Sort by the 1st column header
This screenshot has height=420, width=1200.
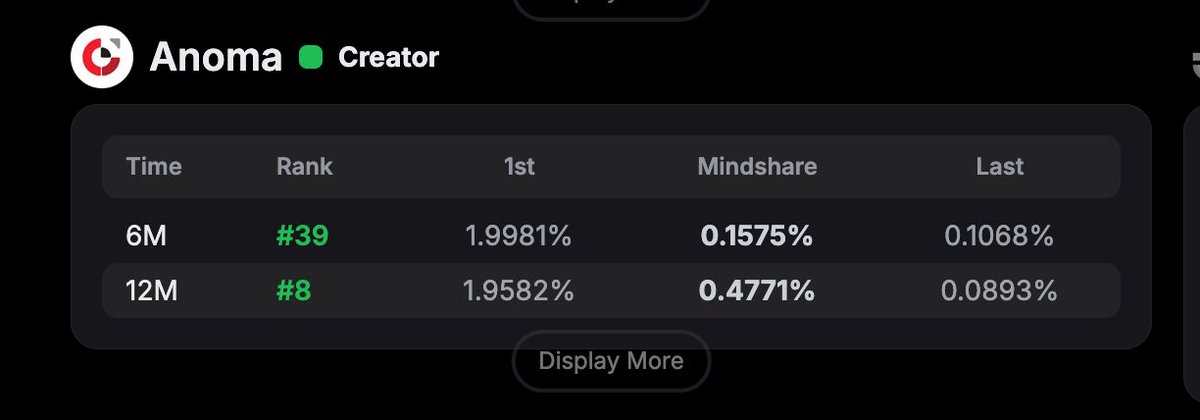519,167
